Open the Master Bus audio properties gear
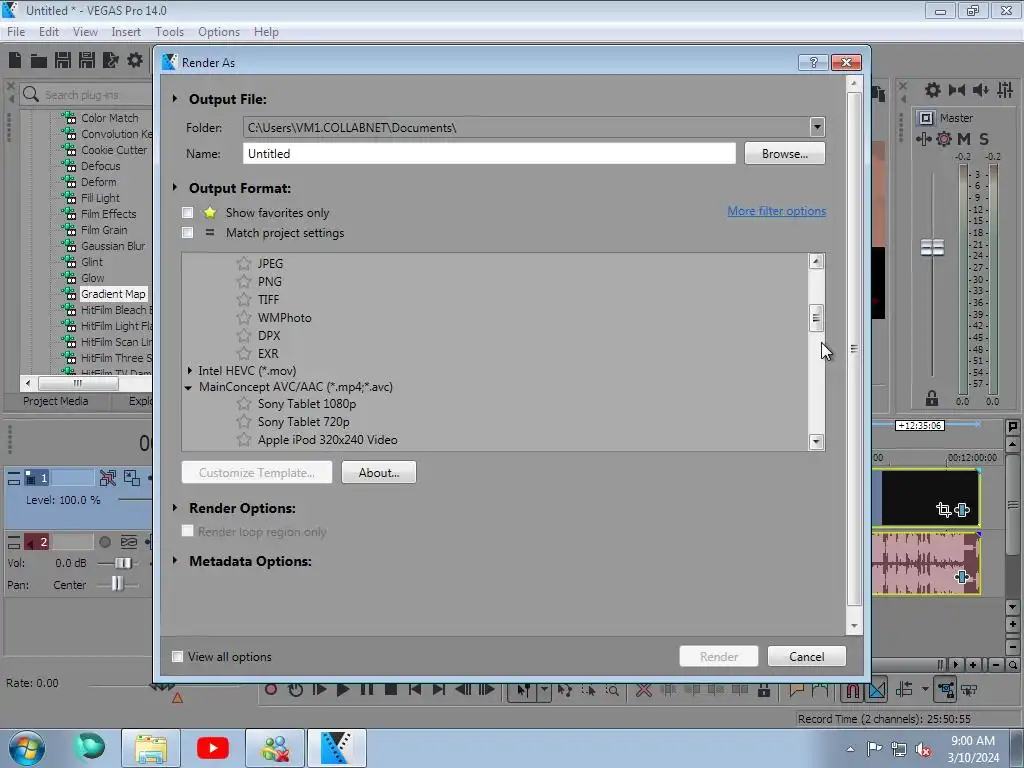 pos(933,90)
